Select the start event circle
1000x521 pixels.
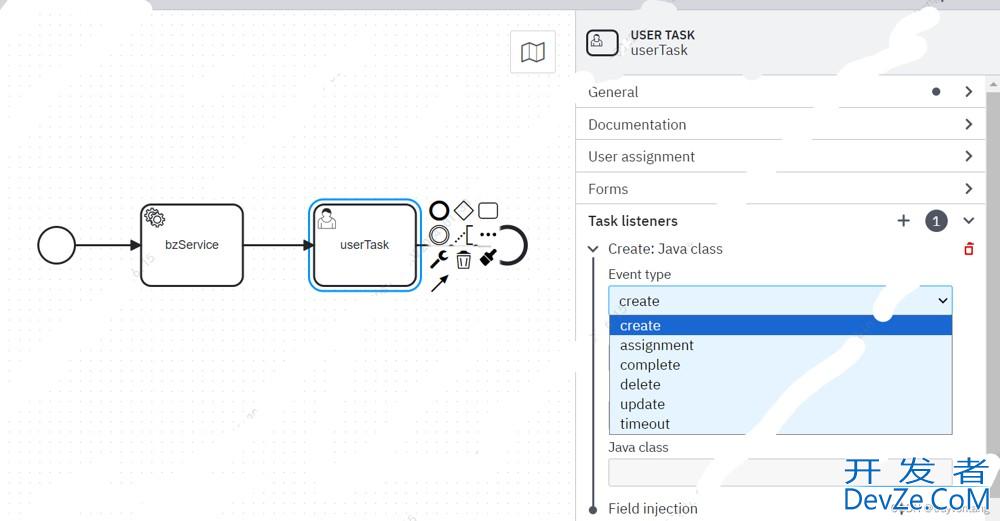57,245
